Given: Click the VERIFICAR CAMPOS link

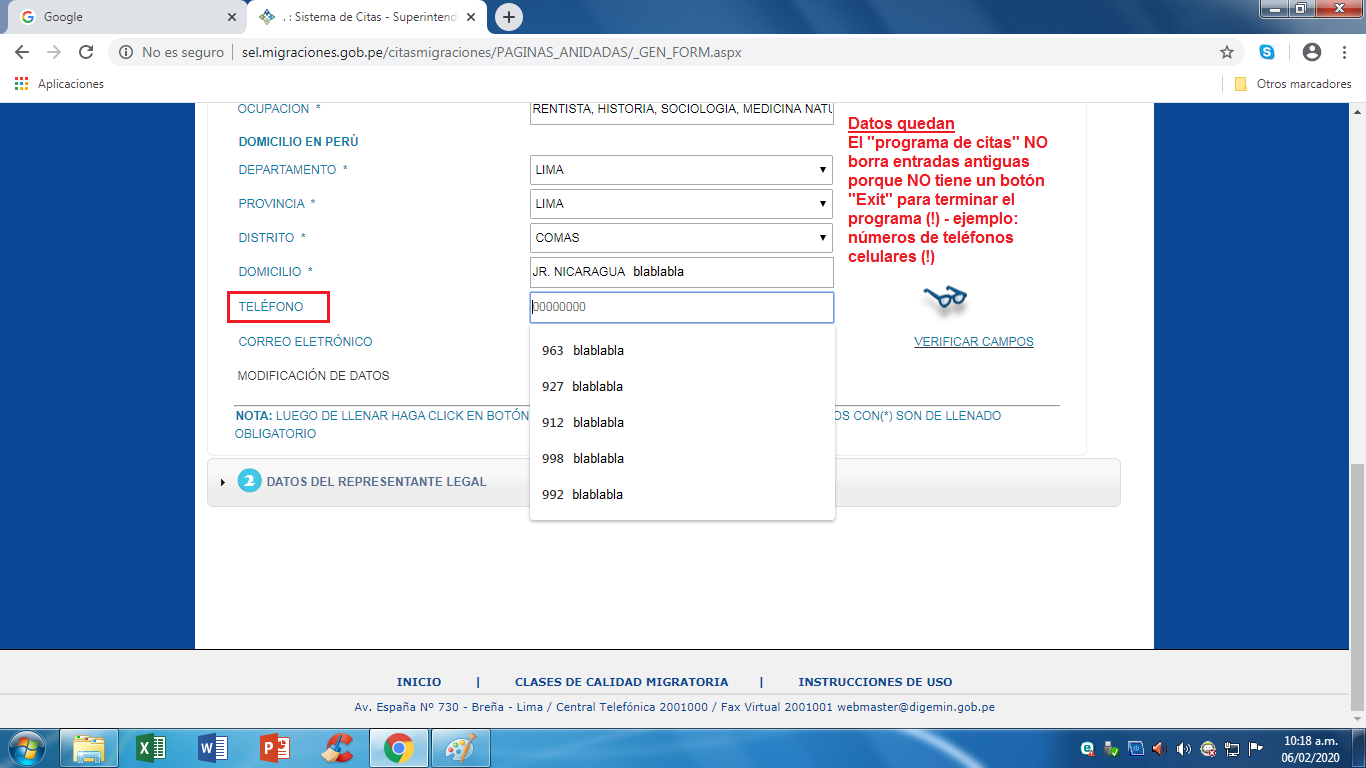Looking at the screenshot, I should [973, 342].
